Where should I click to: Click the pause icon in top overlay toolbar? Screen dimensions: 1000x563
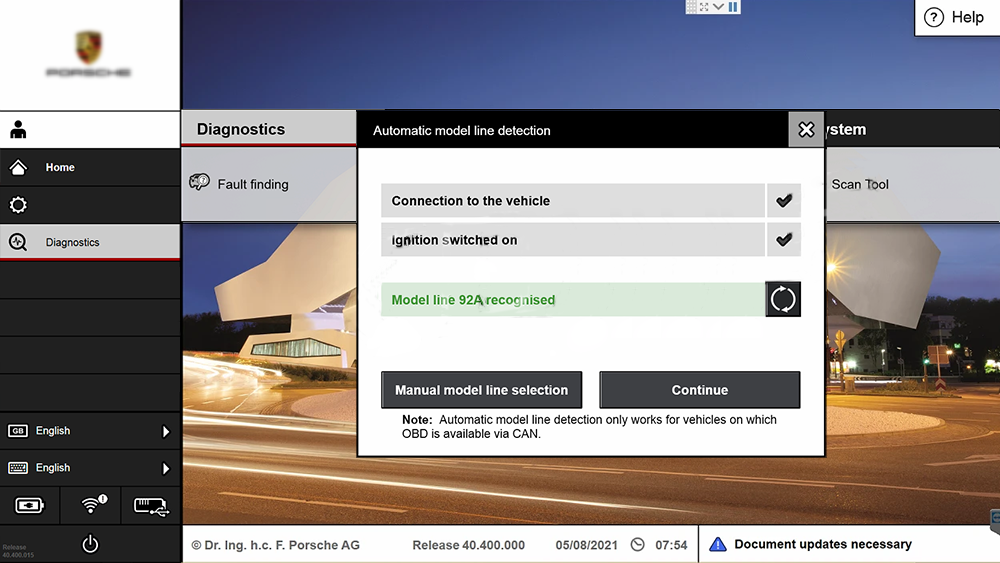733,6
